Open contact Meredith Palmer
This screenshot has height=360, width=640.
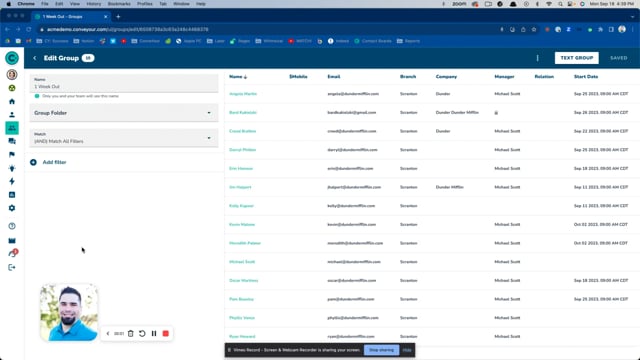point(245,243)
